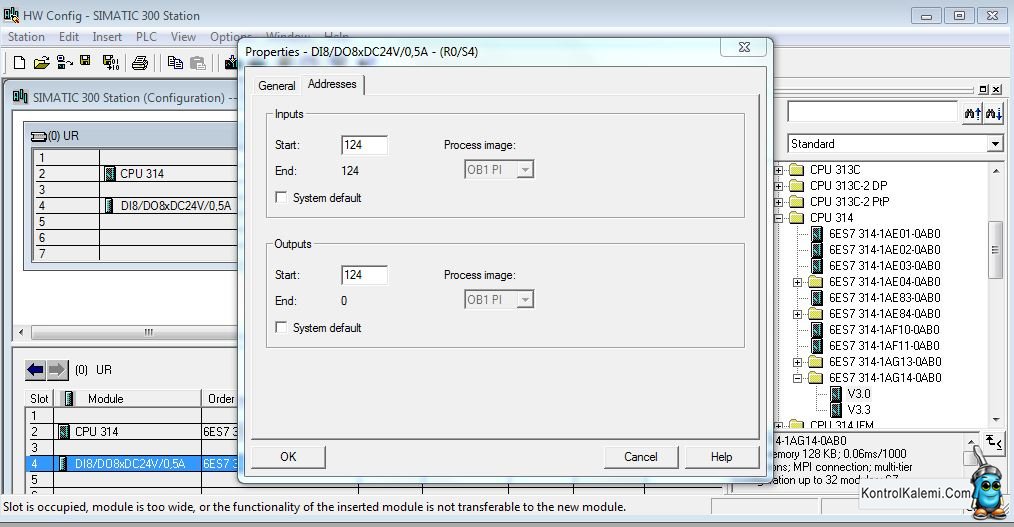Click the Open ONLINE station icon
Image resolution: width=1014 pixels, height=527 pixels.
coord(64,62)
